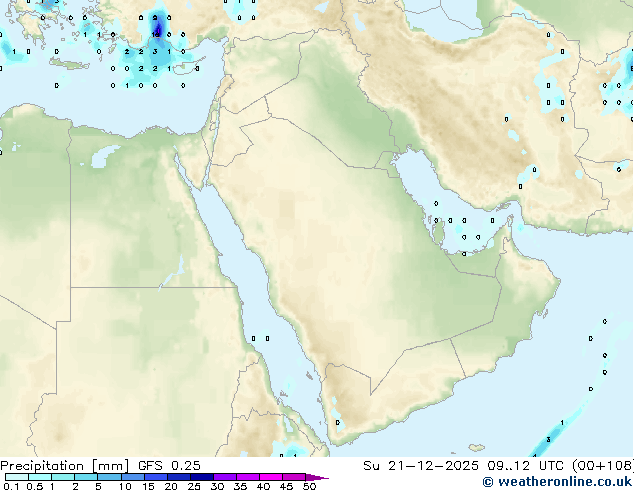Click the 25–30 mm navy legend swatch
This screenshot has height=490, width=634.
pyautogui.click(x=201, y=477)
